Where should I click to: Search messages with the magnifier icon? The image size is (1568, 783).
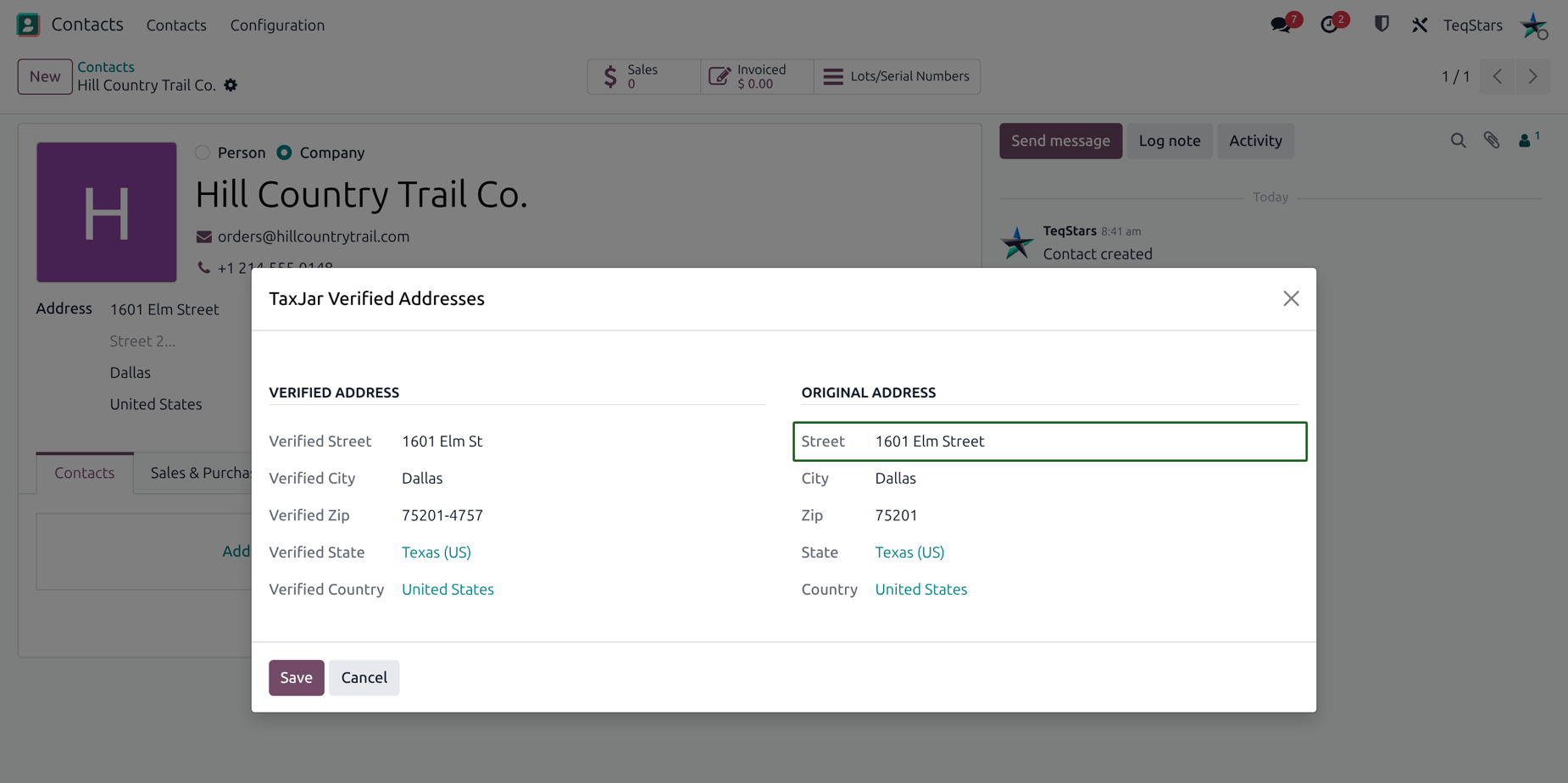1458,141
